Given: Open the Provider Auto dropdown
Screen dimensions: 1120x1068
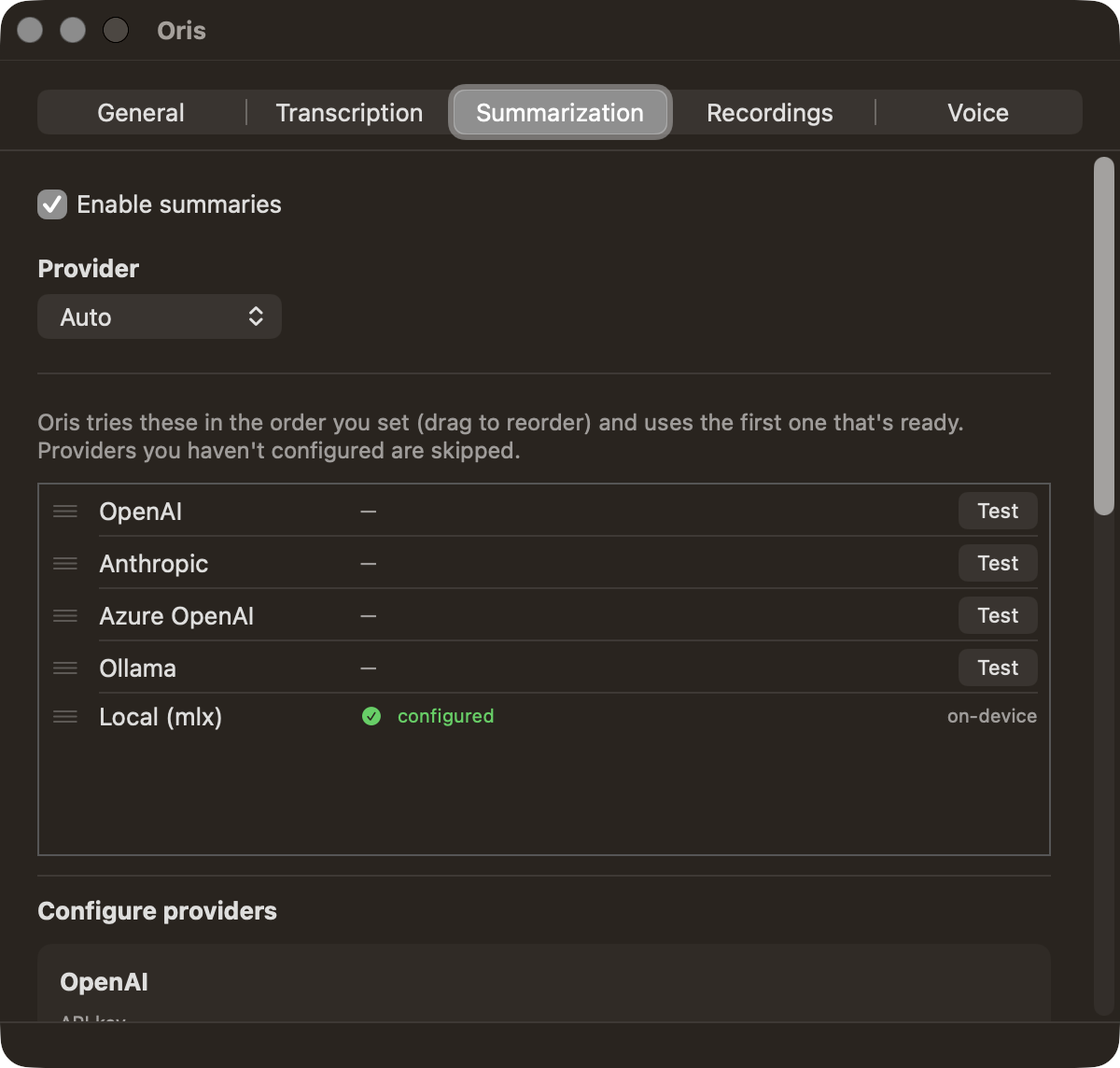Looking at the screenshot, I should point(160,316).
